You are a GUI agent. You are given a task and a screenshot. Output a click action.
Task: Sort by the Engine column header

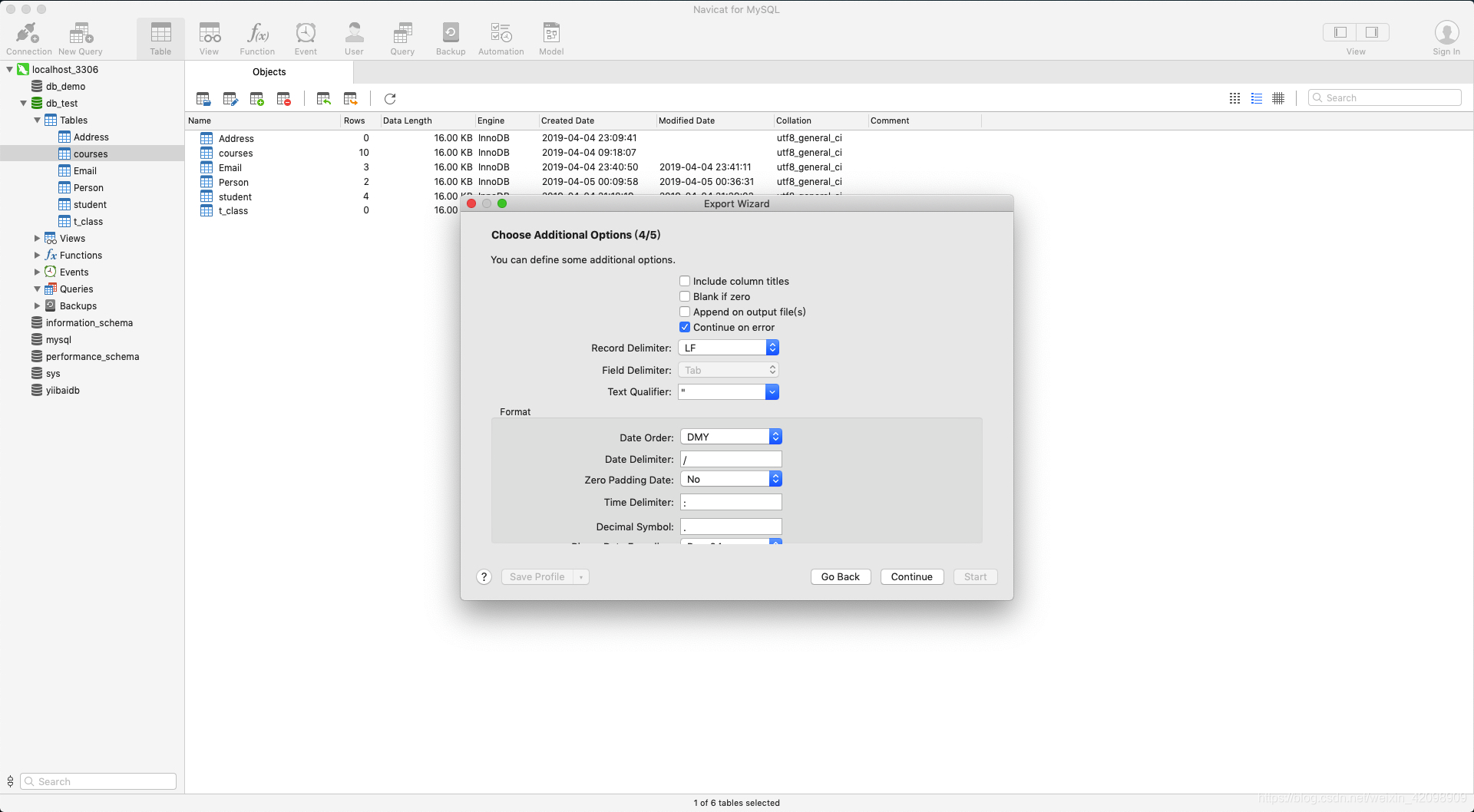[505, 120]
